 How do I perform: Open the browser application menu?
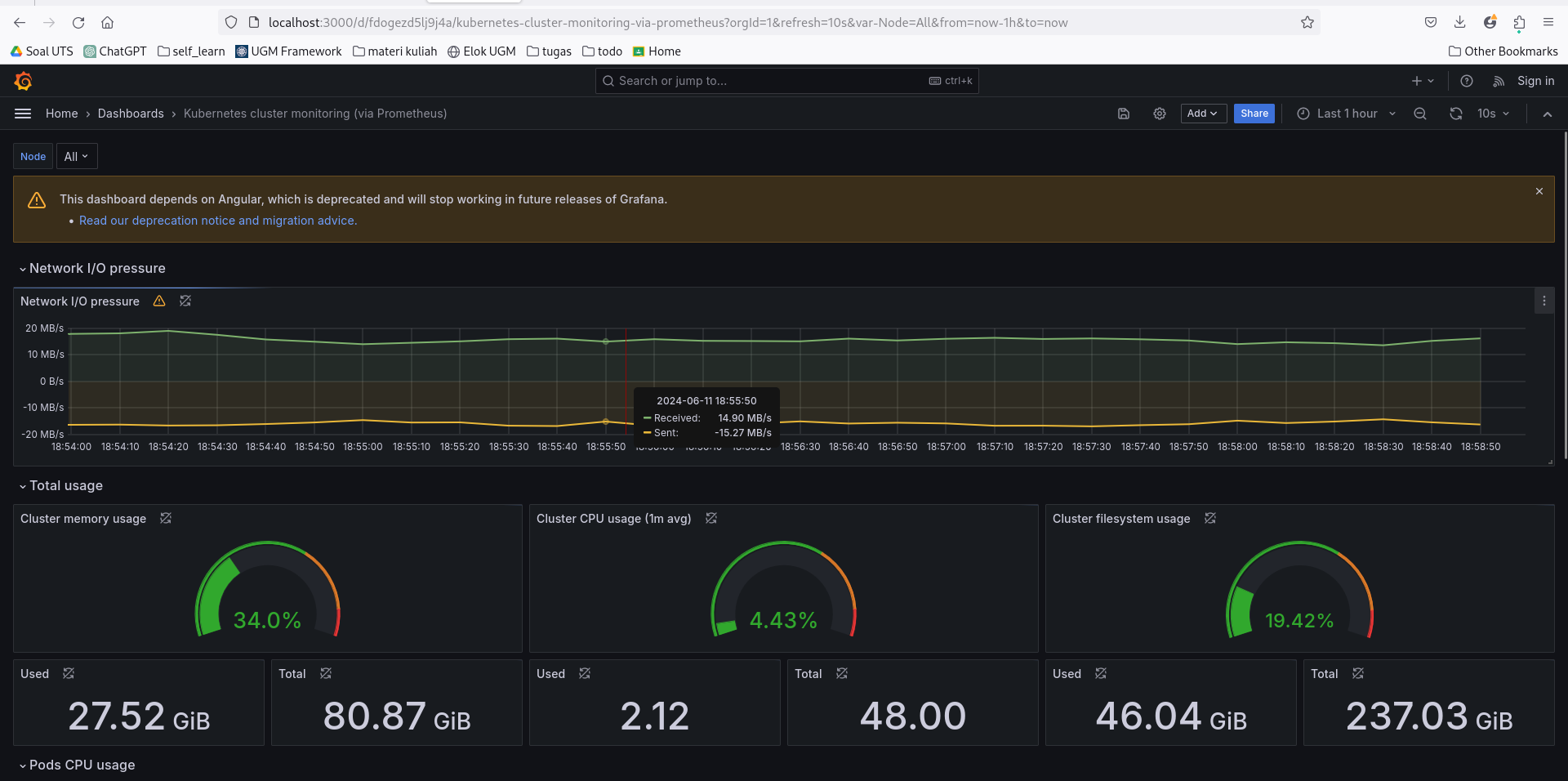(1548, 23)
